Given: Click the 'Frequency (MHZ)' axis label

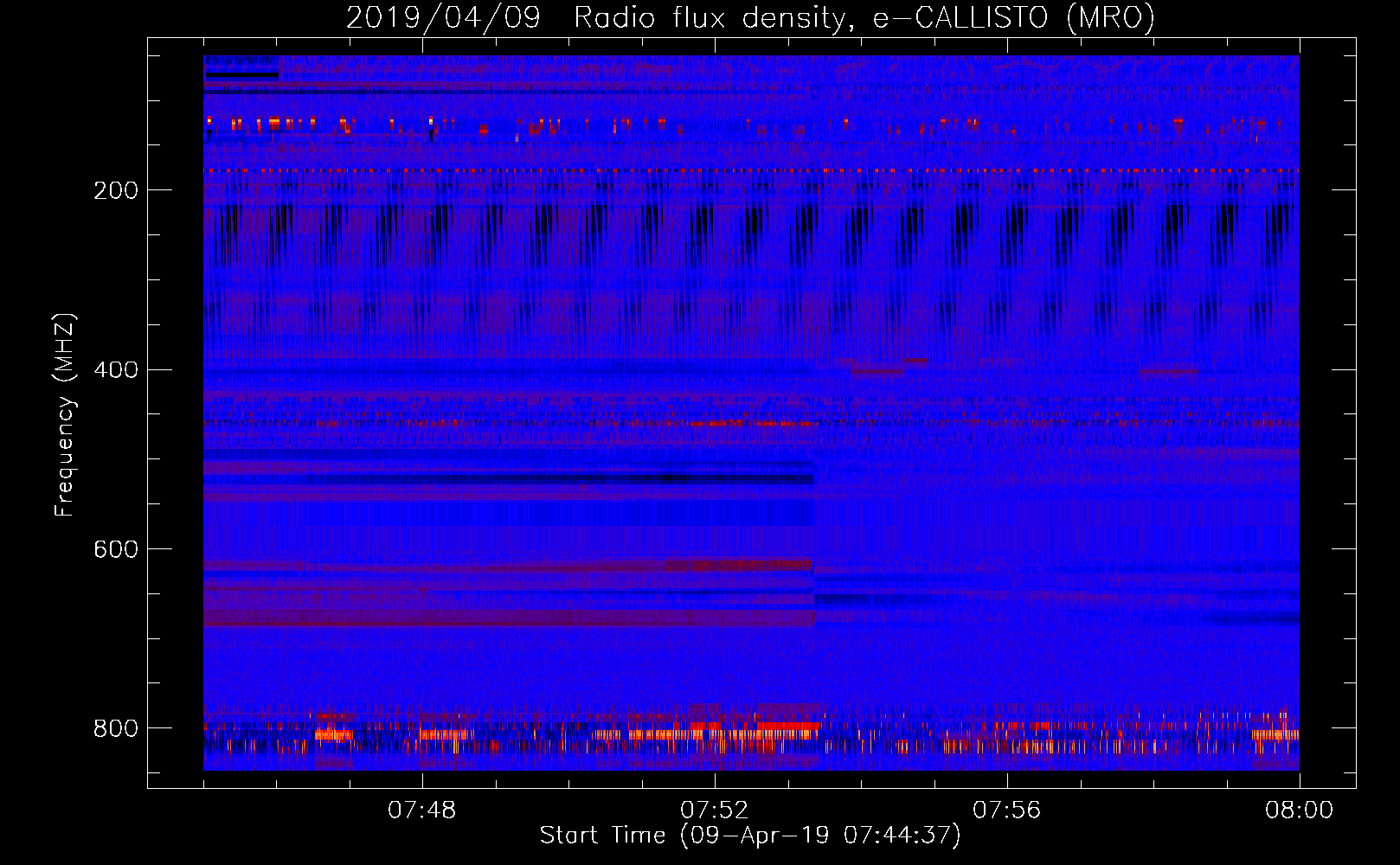Looking at the screenshot, I should coord(65,415).
